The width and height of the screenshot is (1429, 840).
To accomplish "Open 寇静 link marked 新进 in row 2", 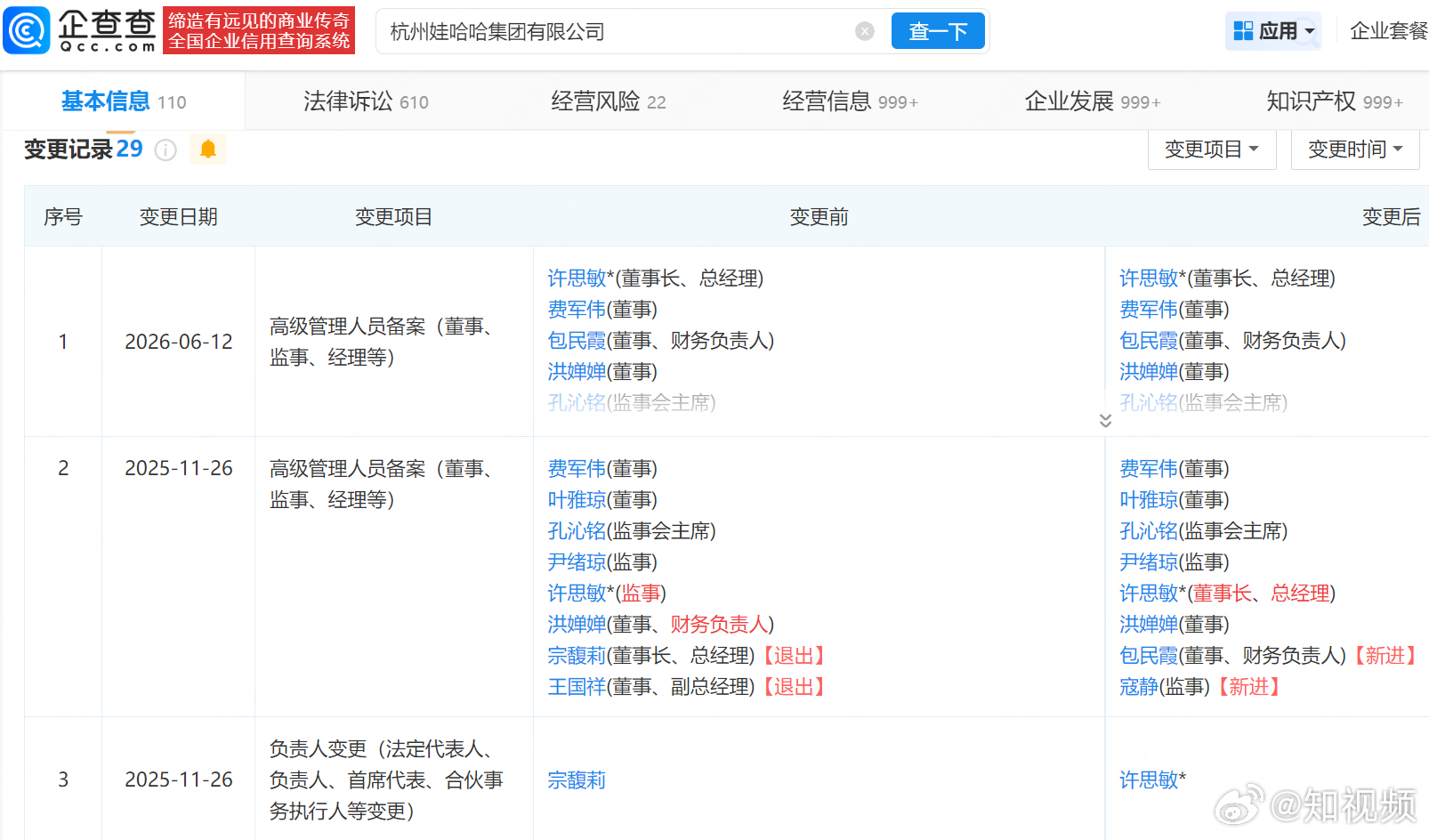I will click(x=1139, y=687).
